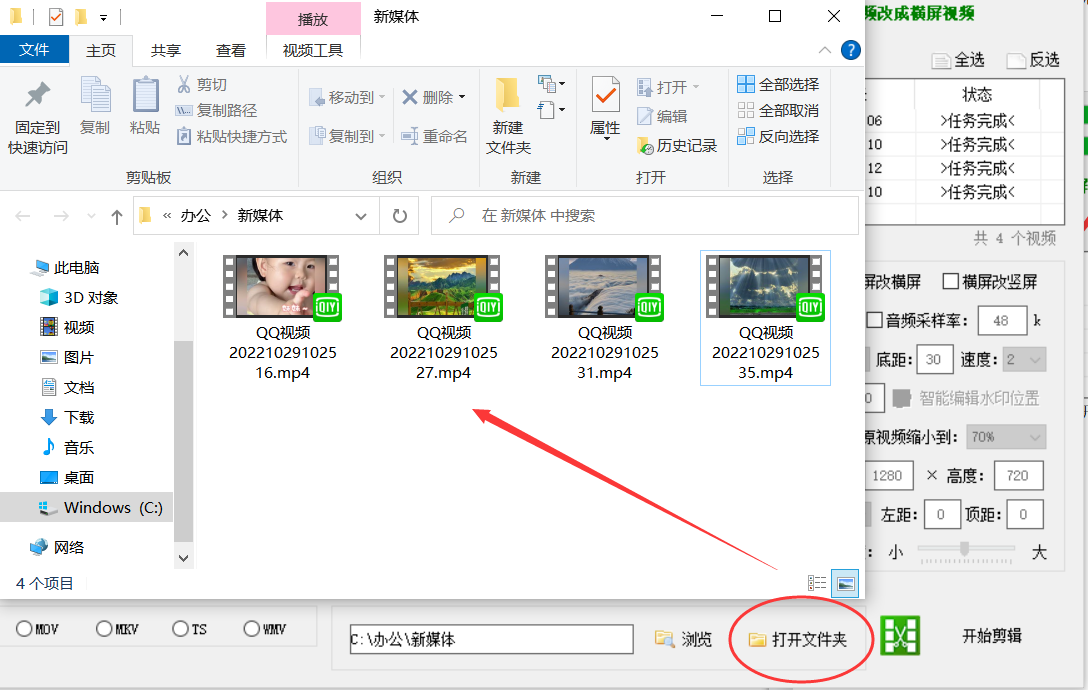The image size is (1088, 690).
Task: Click the 高度 720 height field
Action: 1019,476
